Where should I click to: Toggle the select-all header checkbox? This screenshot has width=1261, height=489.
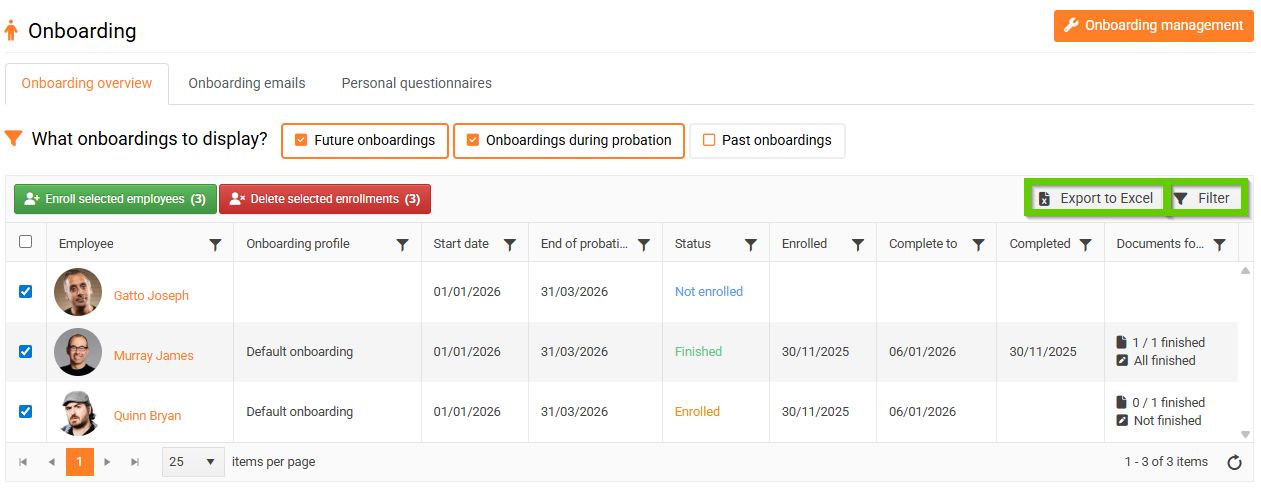pos(26,242)
